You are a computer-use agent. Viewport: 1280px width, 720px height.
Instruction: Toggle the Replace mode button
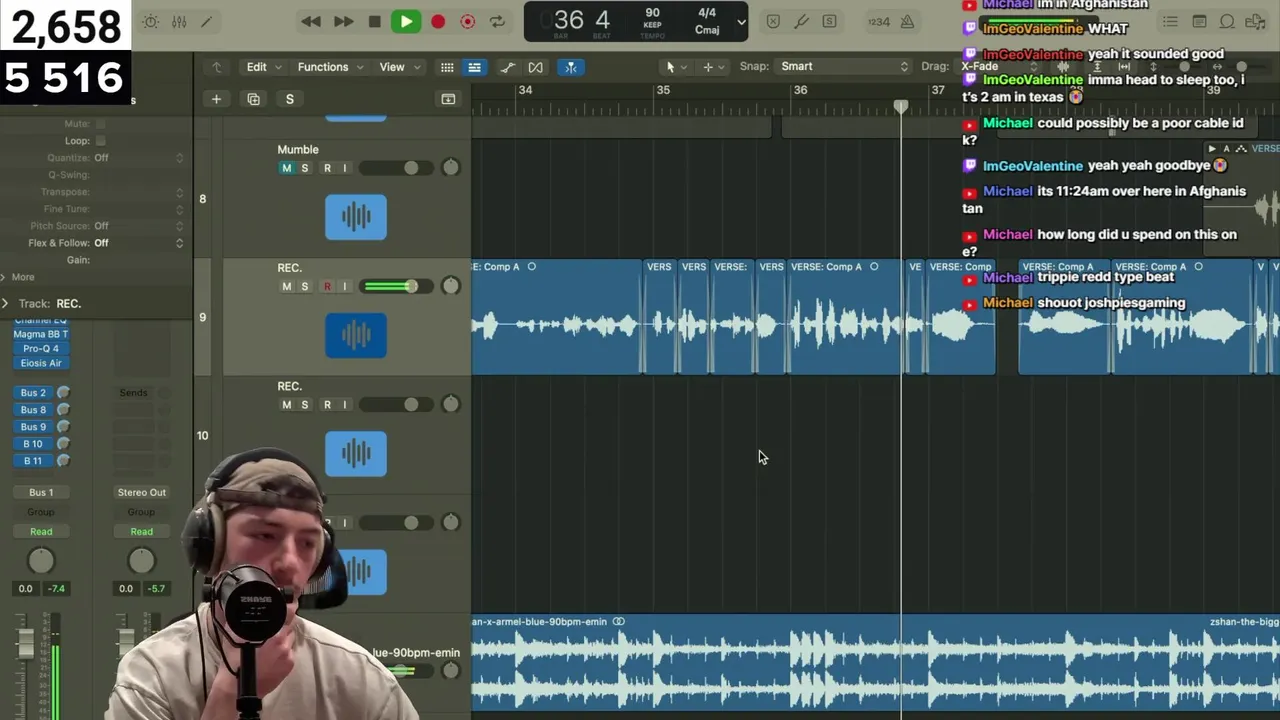[773, 22]
